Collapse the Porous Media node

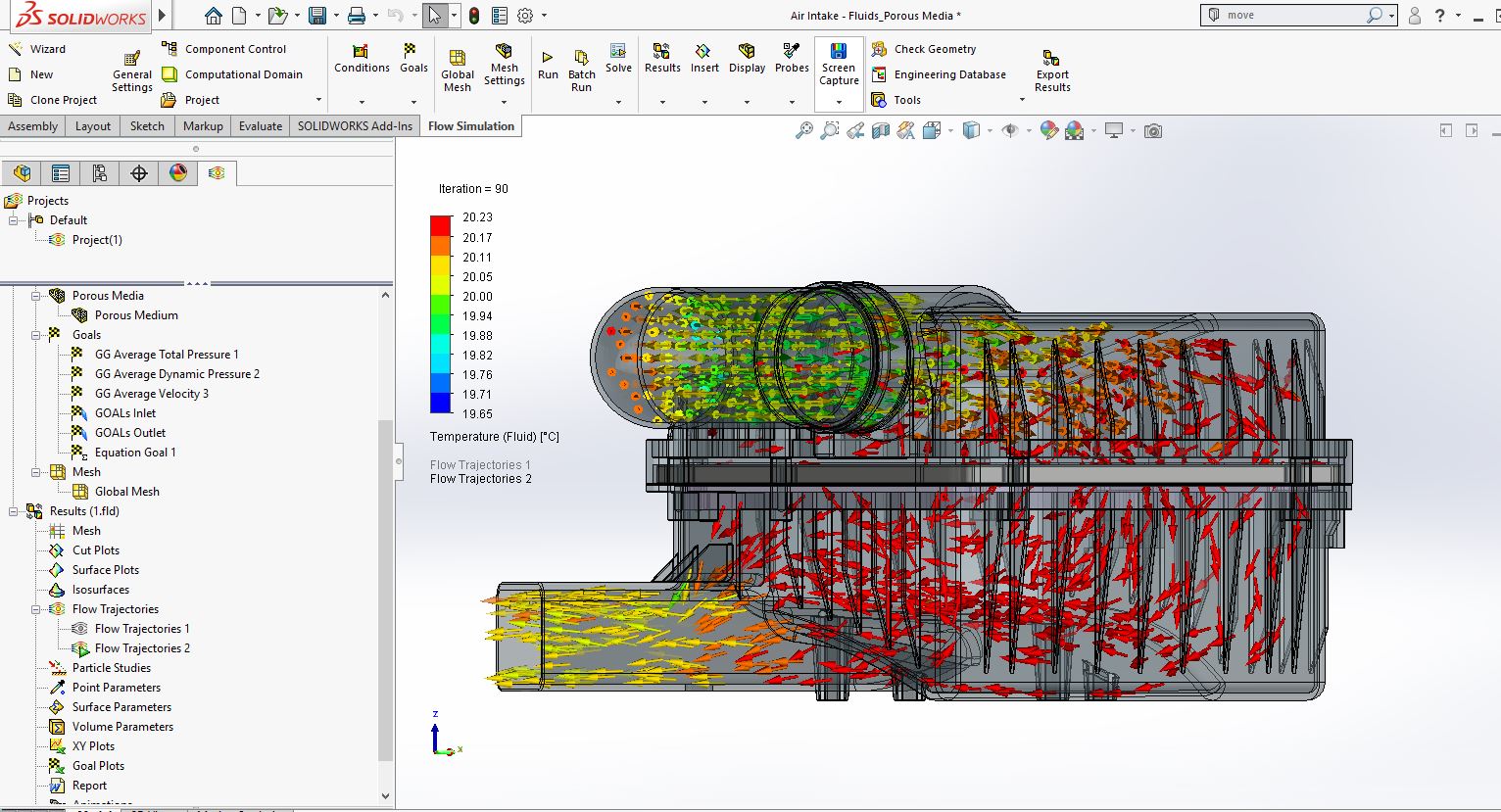point(36,296)
